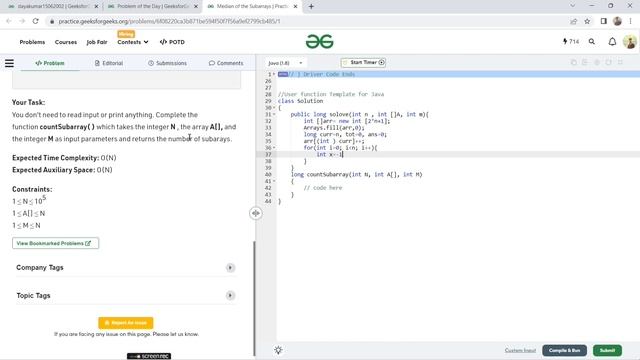
Task: Switch to the Submissions tab
Action: pyautogui.click(x=167, y=63)
